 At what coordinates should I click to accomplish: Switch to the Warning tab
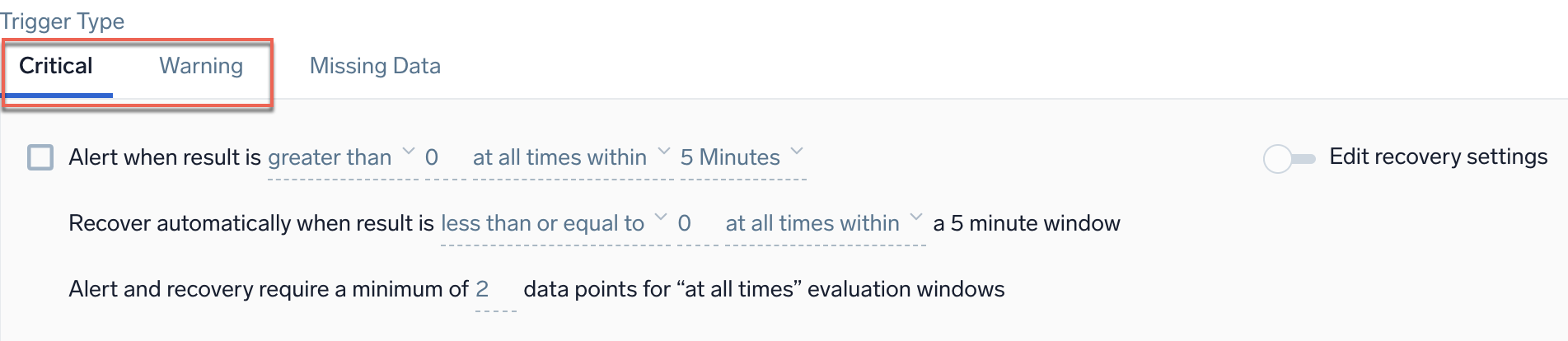pos(201,66)
